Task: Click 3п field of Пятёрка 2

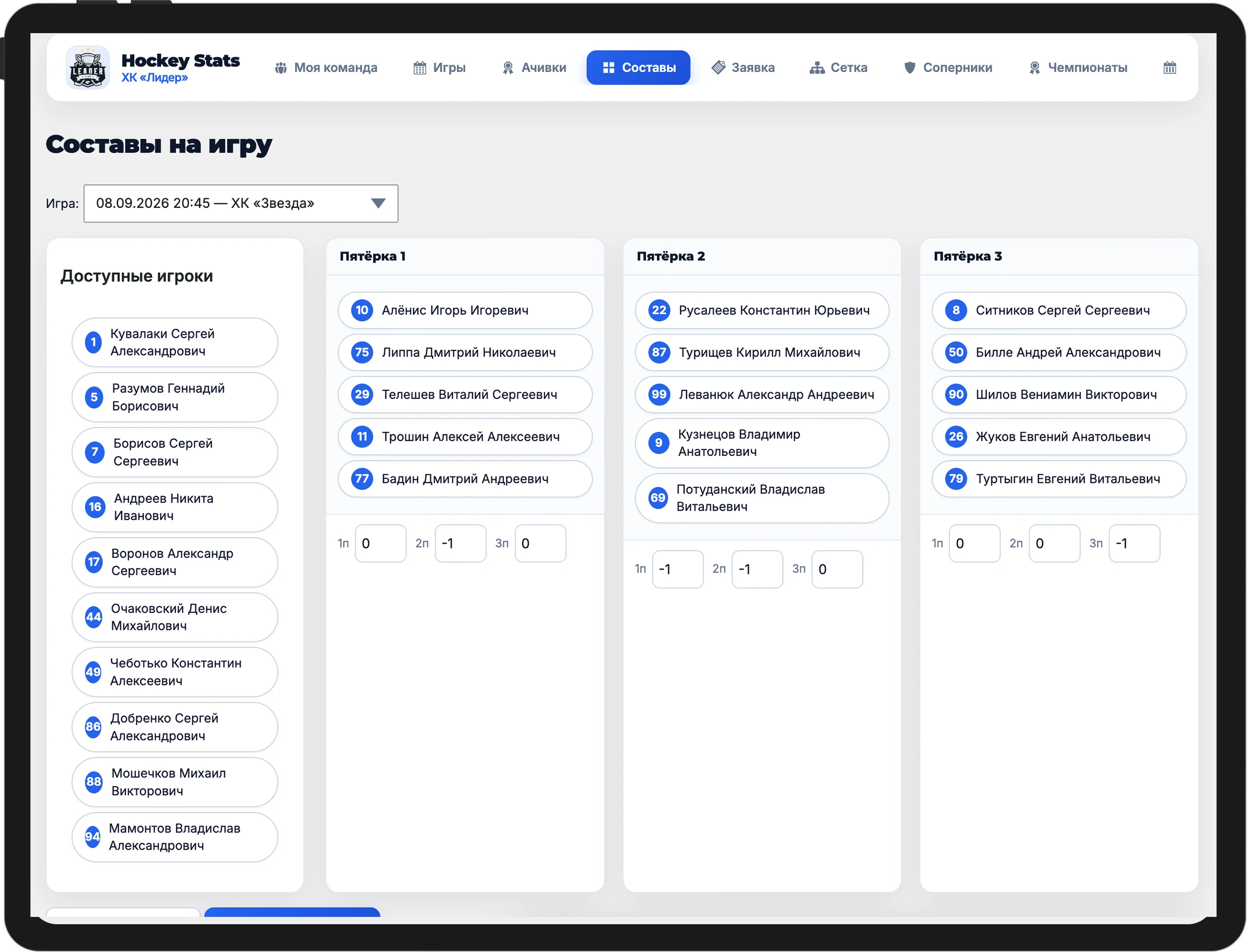Action: pyautogui.click(x=837, y=569)
